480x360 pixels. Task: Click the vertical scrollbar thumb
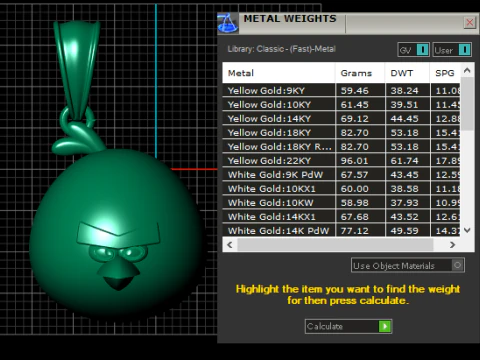467,104
